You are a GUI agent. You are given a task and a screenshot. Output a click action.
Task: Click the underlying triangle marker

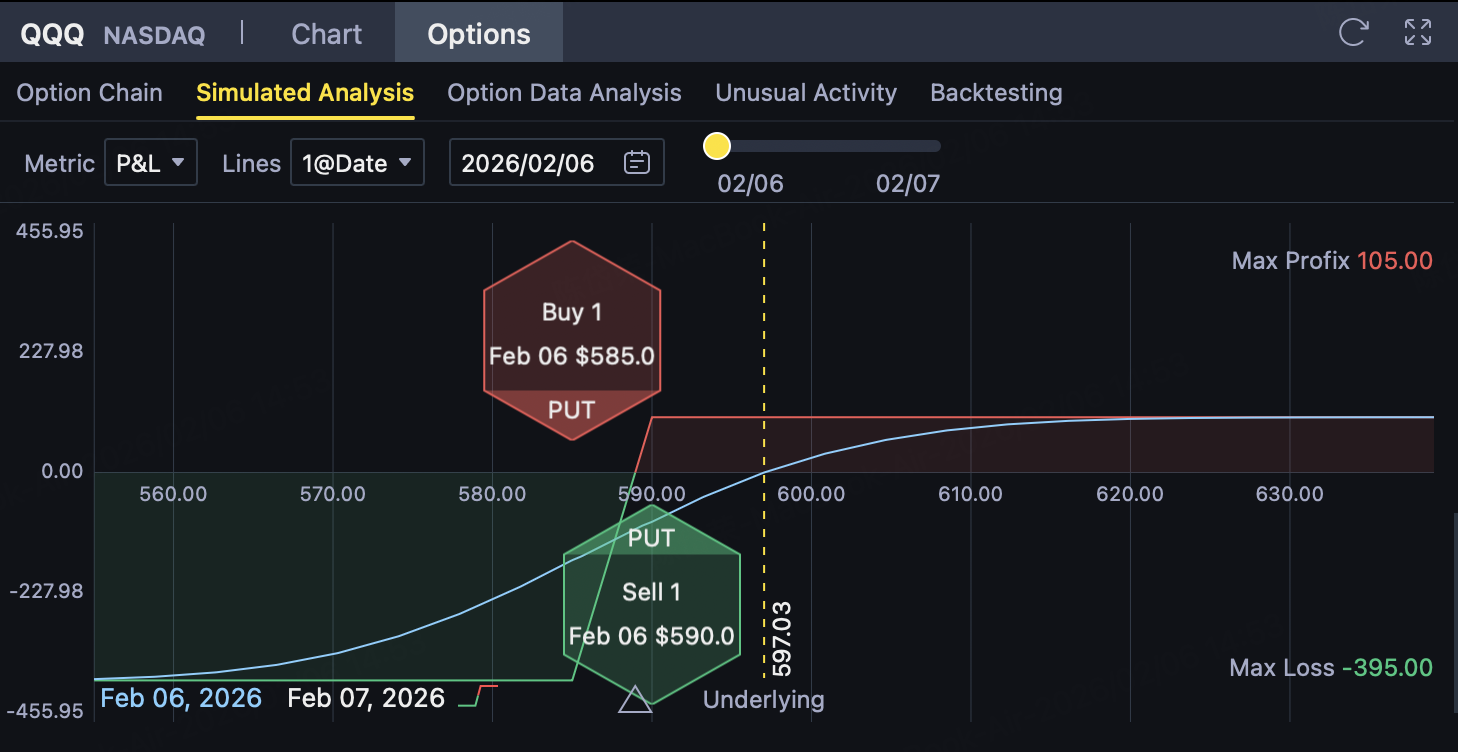point(635,699)
